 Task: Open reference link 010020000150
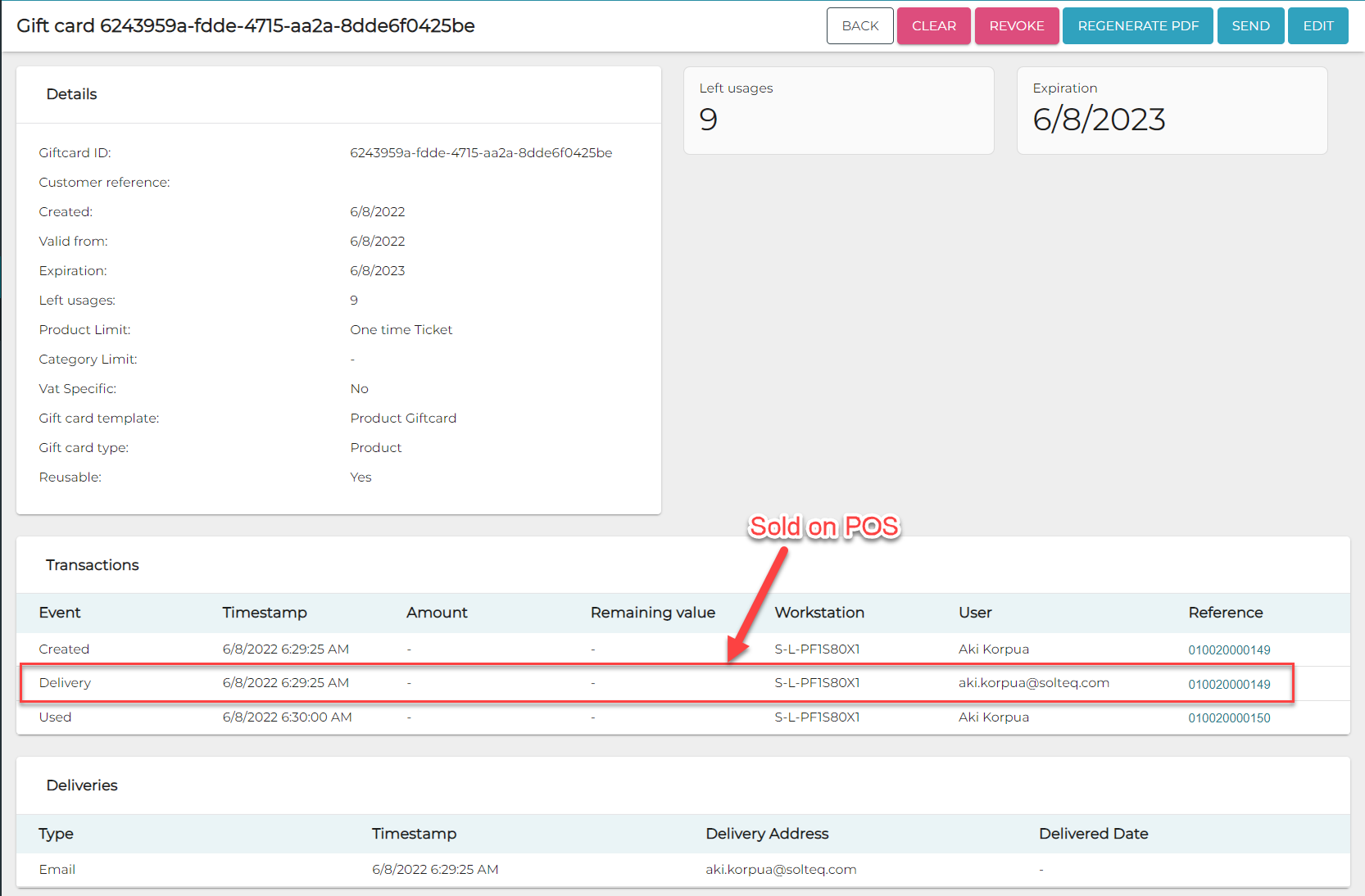1229,718
